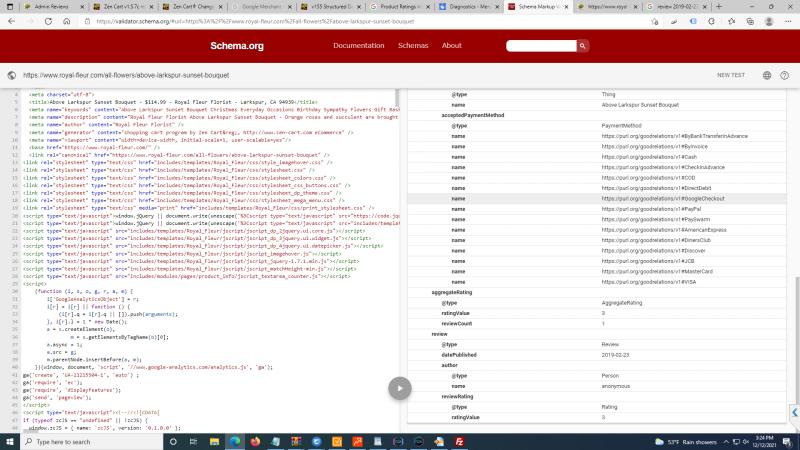
Task: Select the reviewRating row
Action: tap(597, 396)
